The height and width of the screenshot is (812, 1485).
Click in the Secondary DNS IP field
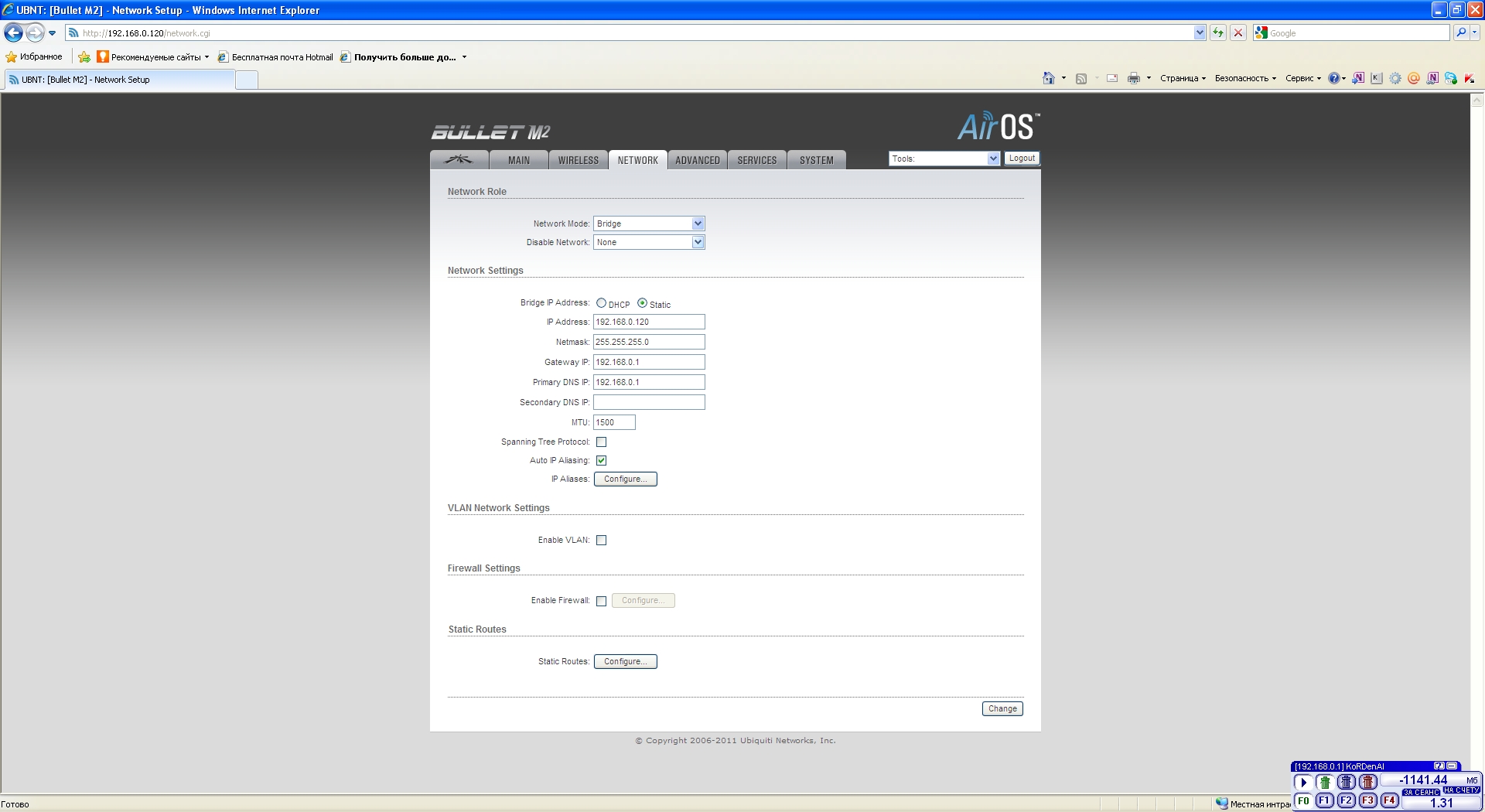coord(649,402)
